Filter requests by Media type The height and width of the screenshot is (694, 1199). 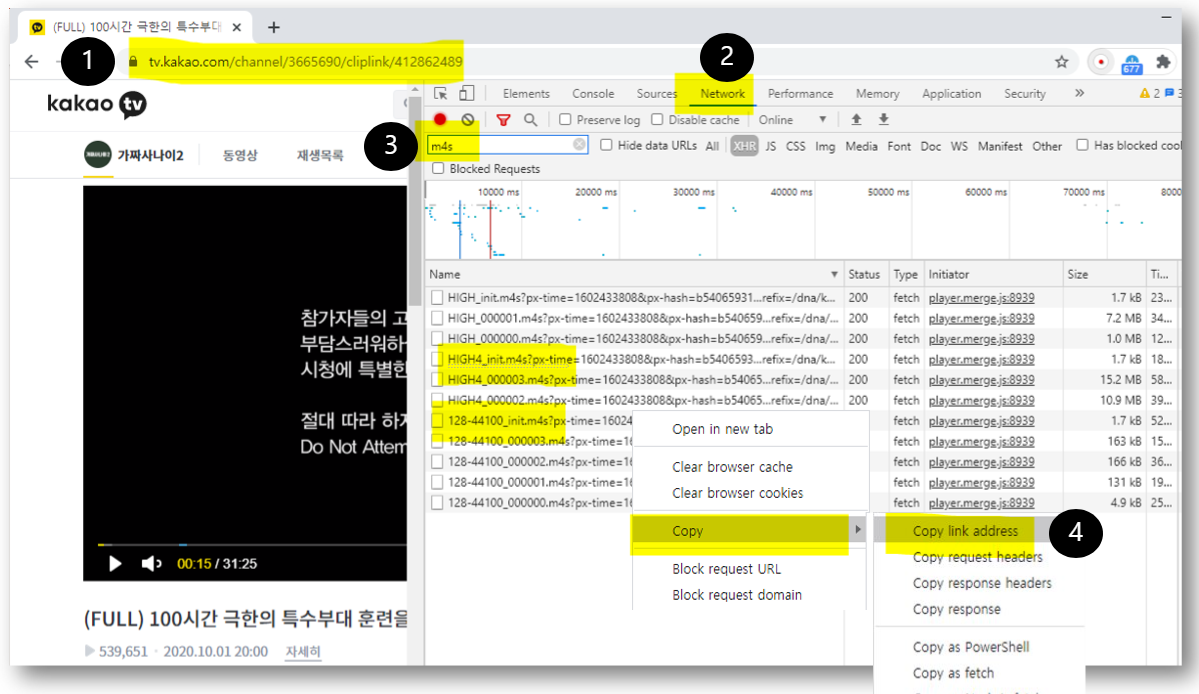pos(861,145)
